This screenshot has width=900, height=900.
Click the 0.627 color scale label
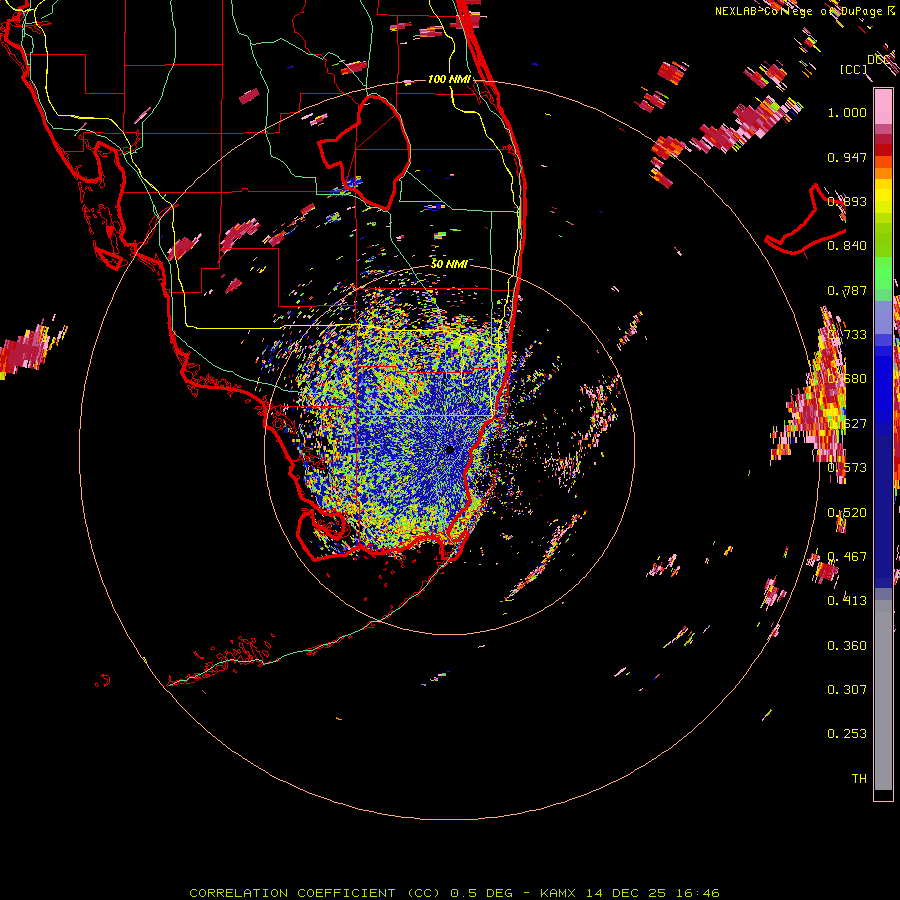847,424
